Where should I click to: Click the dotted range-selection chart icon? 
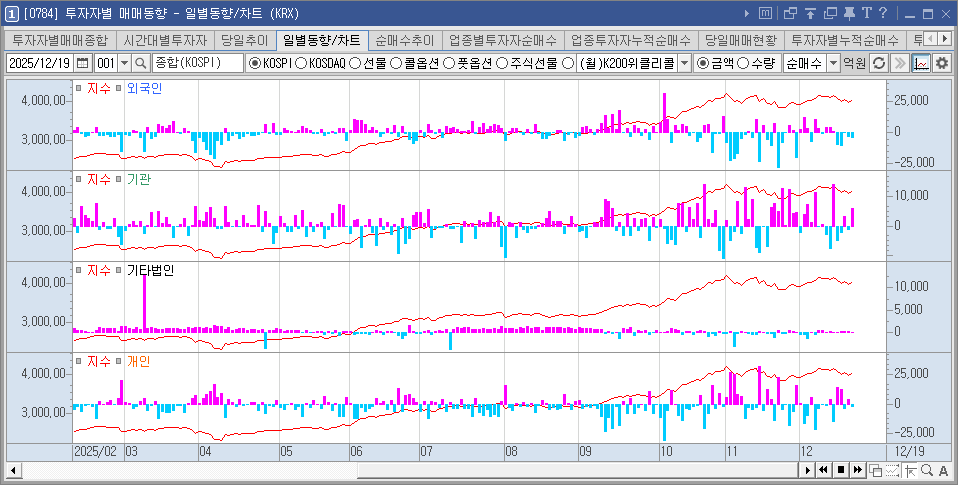893,470
